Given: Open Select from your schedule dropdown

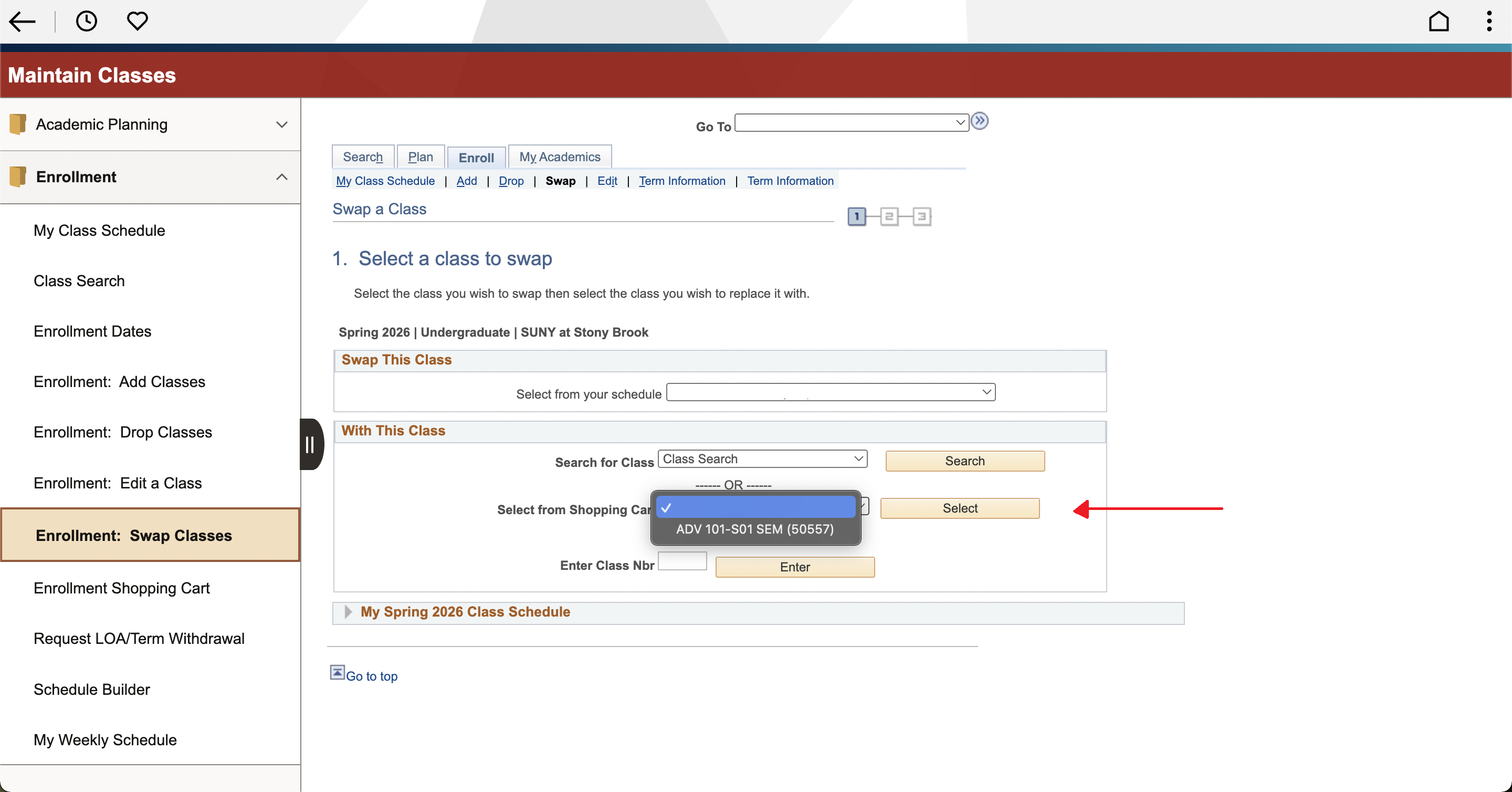Looking at the screenshot, I should point(831,392).
